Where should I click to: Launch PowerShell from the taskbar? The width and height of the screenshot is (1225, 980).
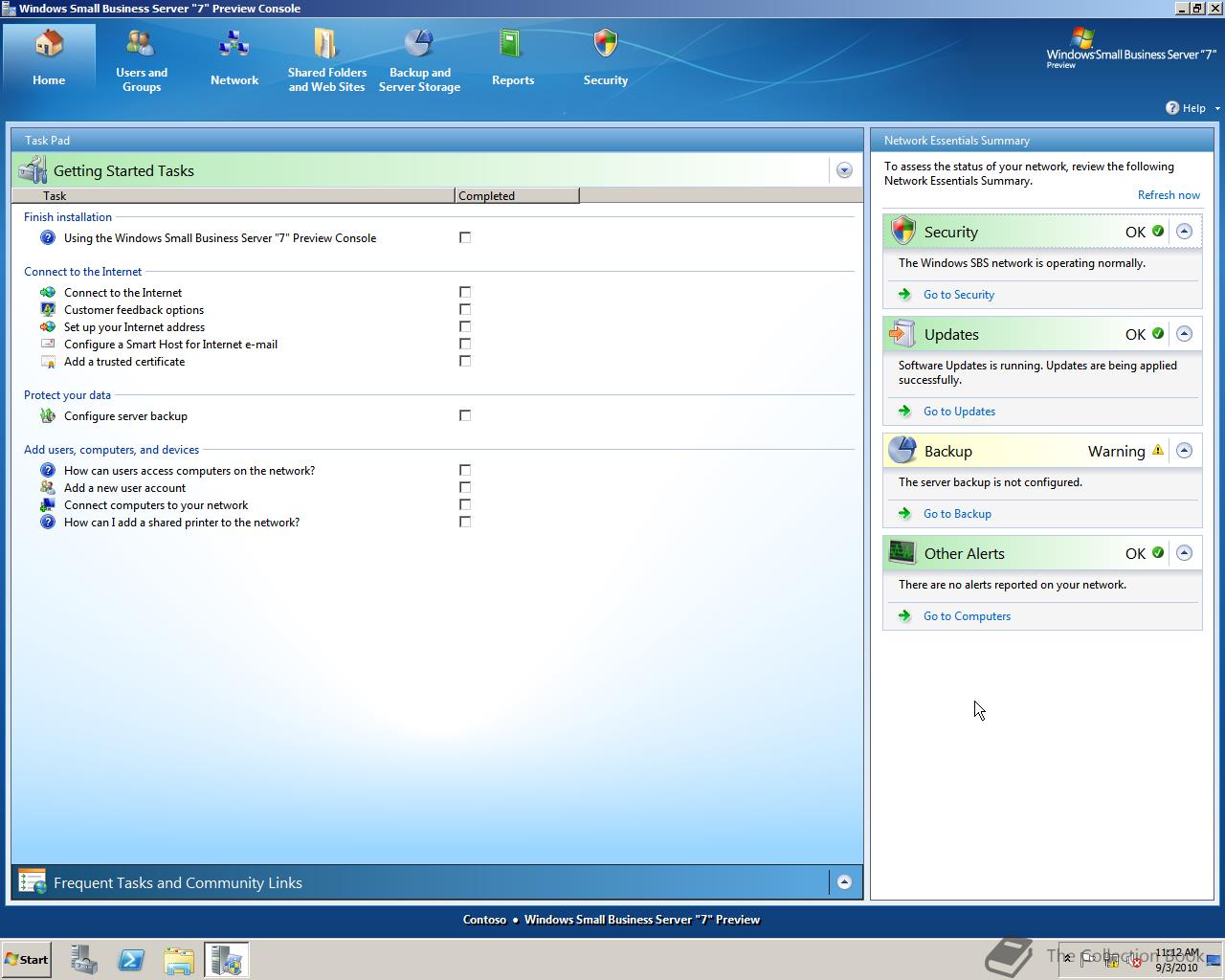tap(131, 960)
